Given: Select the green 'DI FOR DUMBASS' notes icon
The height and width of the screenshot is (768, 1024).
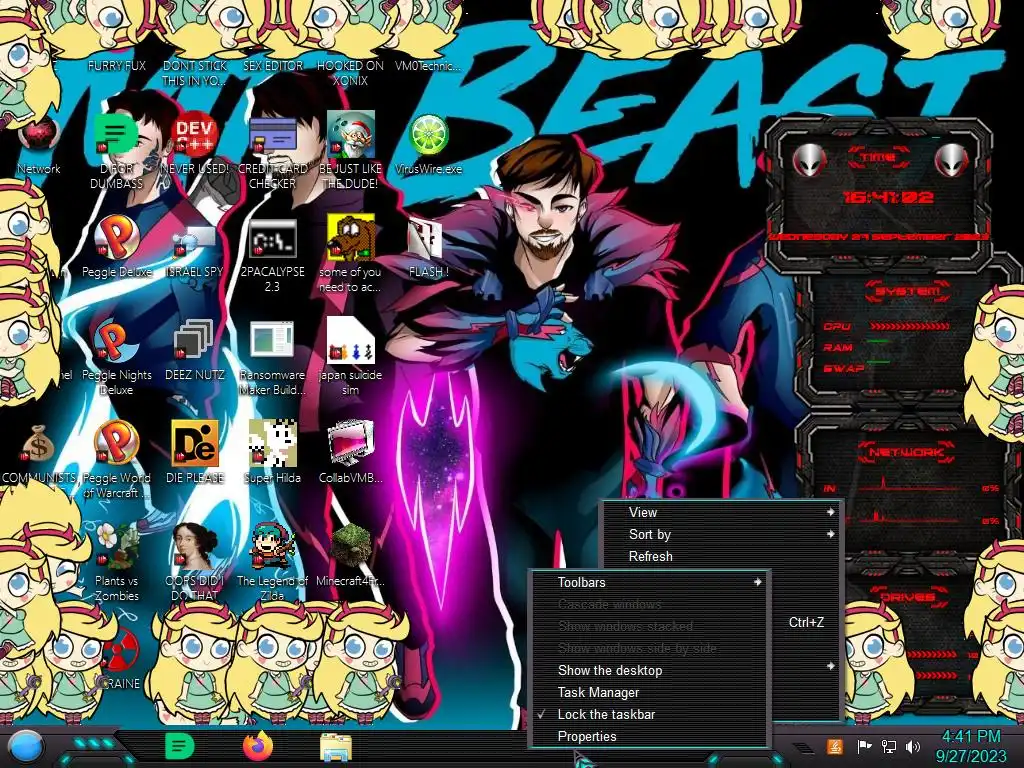Looking at the screenshot, I should pyautogui.click(x=116, y=135).
